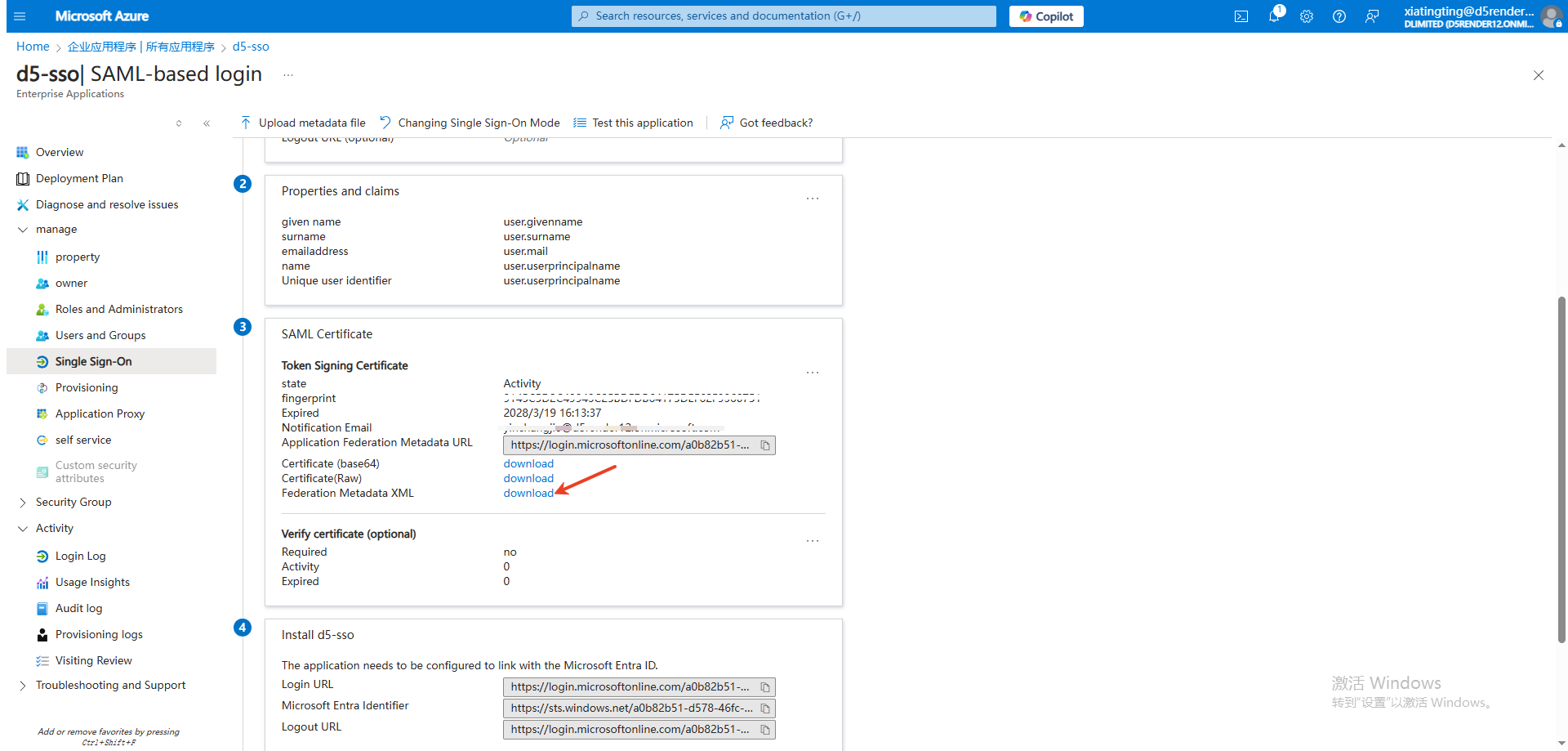Collapse the manage section

pos(23,230)
